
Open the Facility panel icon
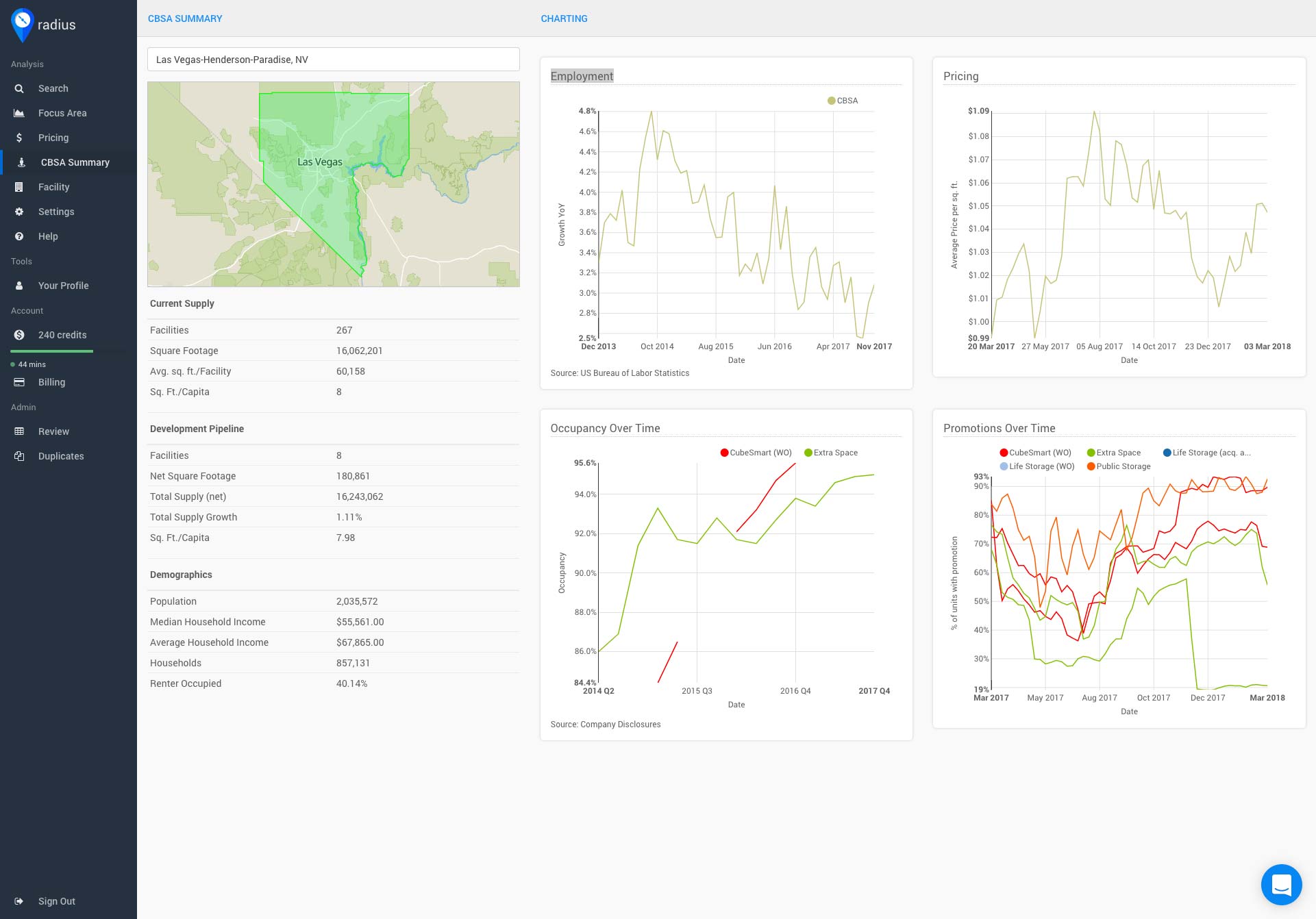pos(18,187)
